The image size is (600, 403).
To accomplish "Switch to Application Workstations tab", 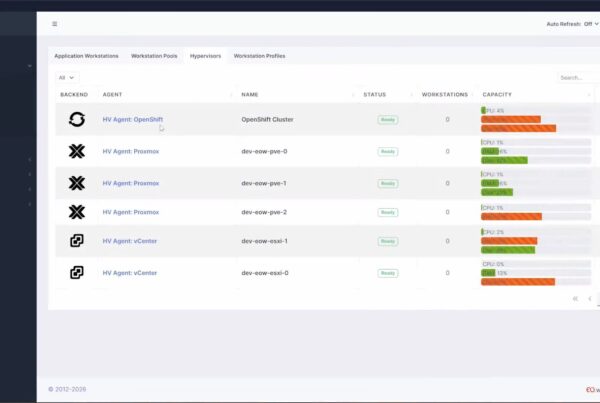I will click(x=86, y=56).
